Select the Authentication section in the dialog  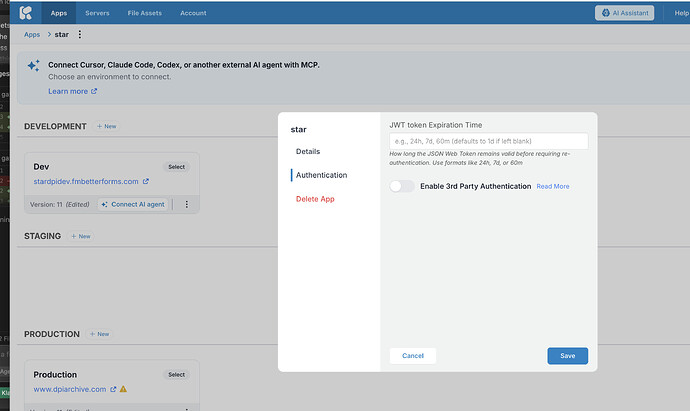pyautogui.click(x=321, y=175)
